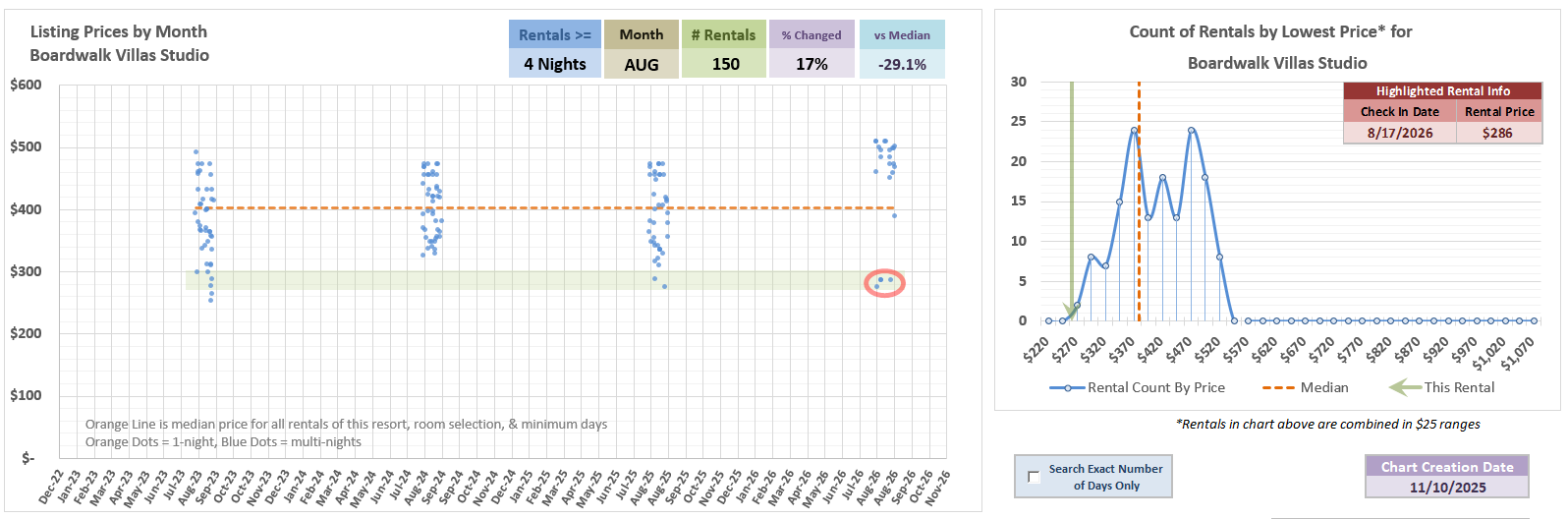The image size is (1568, 519).
Task: Click the green highlighted price band in the scatter chart
Action: [491, 280]
